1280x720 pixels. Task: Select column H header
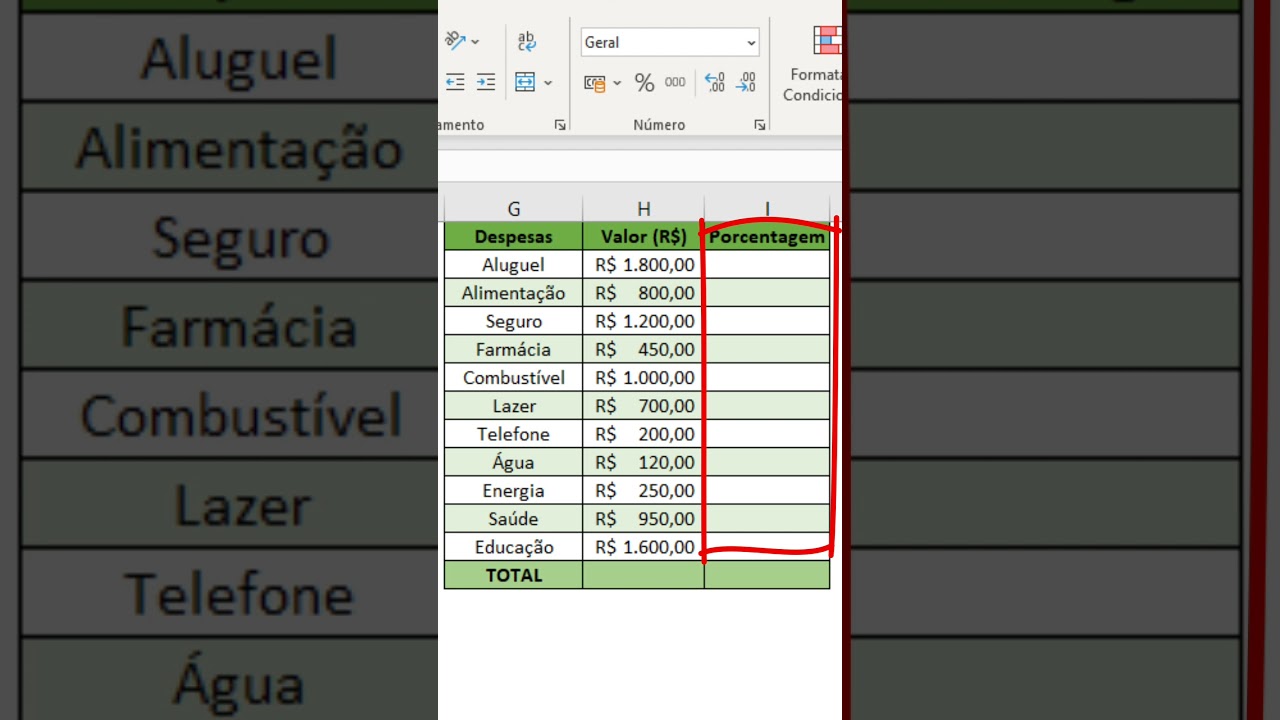[643, 209]
